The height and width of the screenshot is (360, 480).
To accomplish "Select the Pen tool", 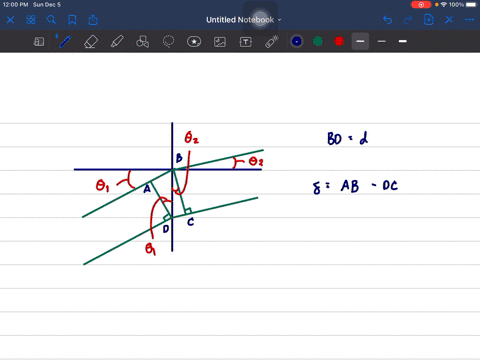I will tap(65, 42).
